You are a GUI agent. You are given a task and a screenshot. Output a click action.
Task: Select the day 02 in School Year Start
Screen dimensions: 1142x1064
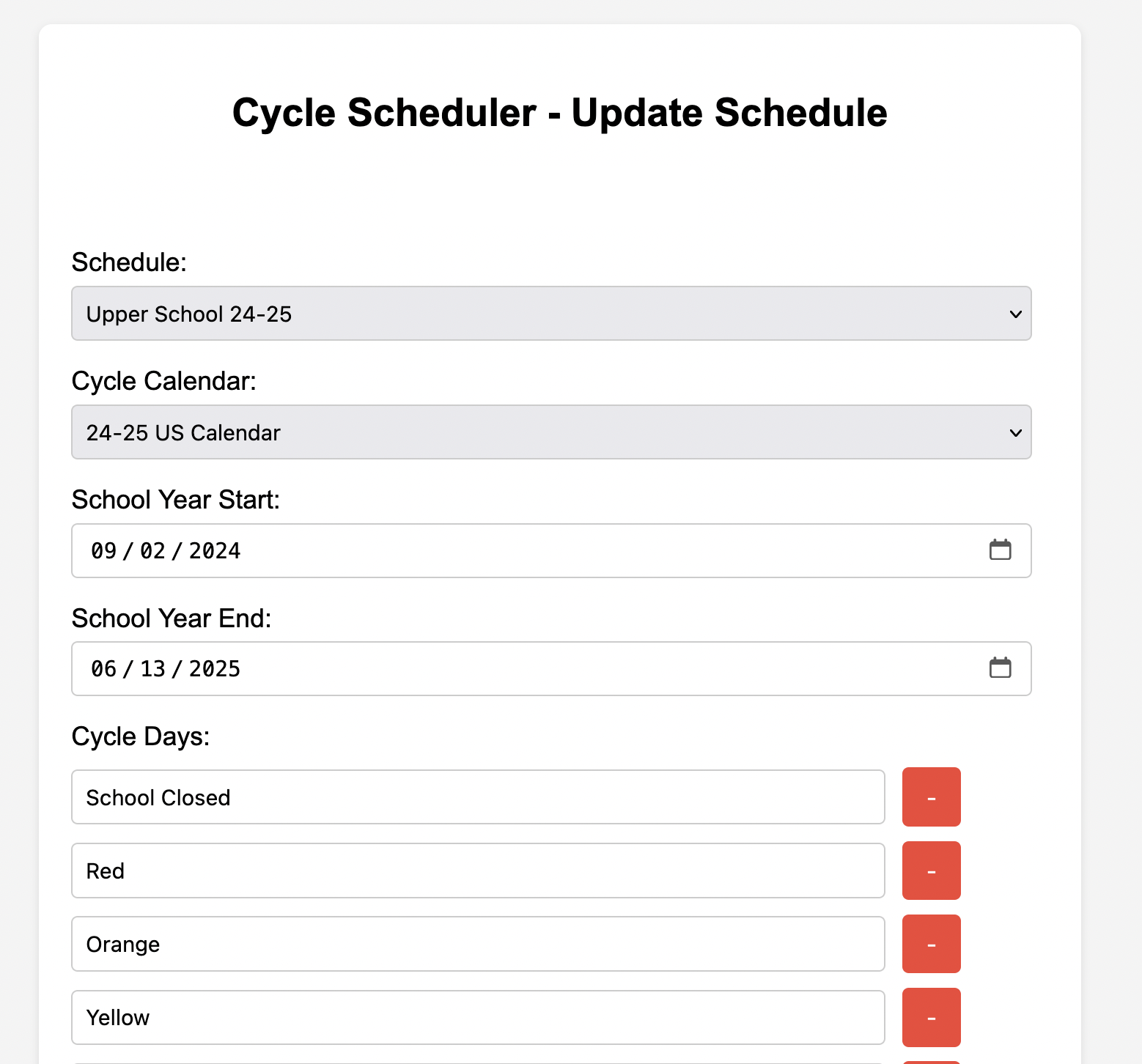tap(152, 551)
